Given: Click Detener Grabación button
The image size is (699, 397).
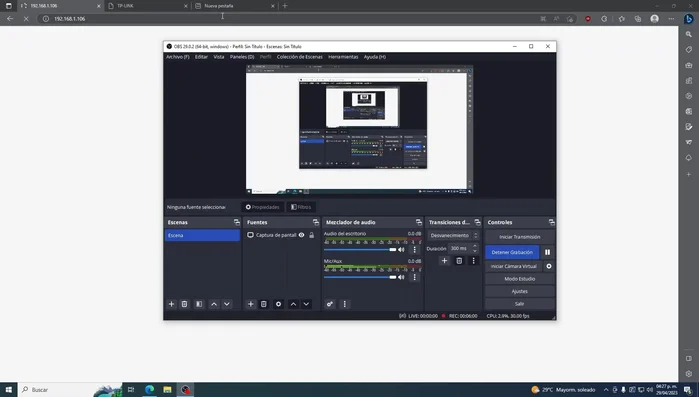Looking at the screenshot, I should (512, 252).
